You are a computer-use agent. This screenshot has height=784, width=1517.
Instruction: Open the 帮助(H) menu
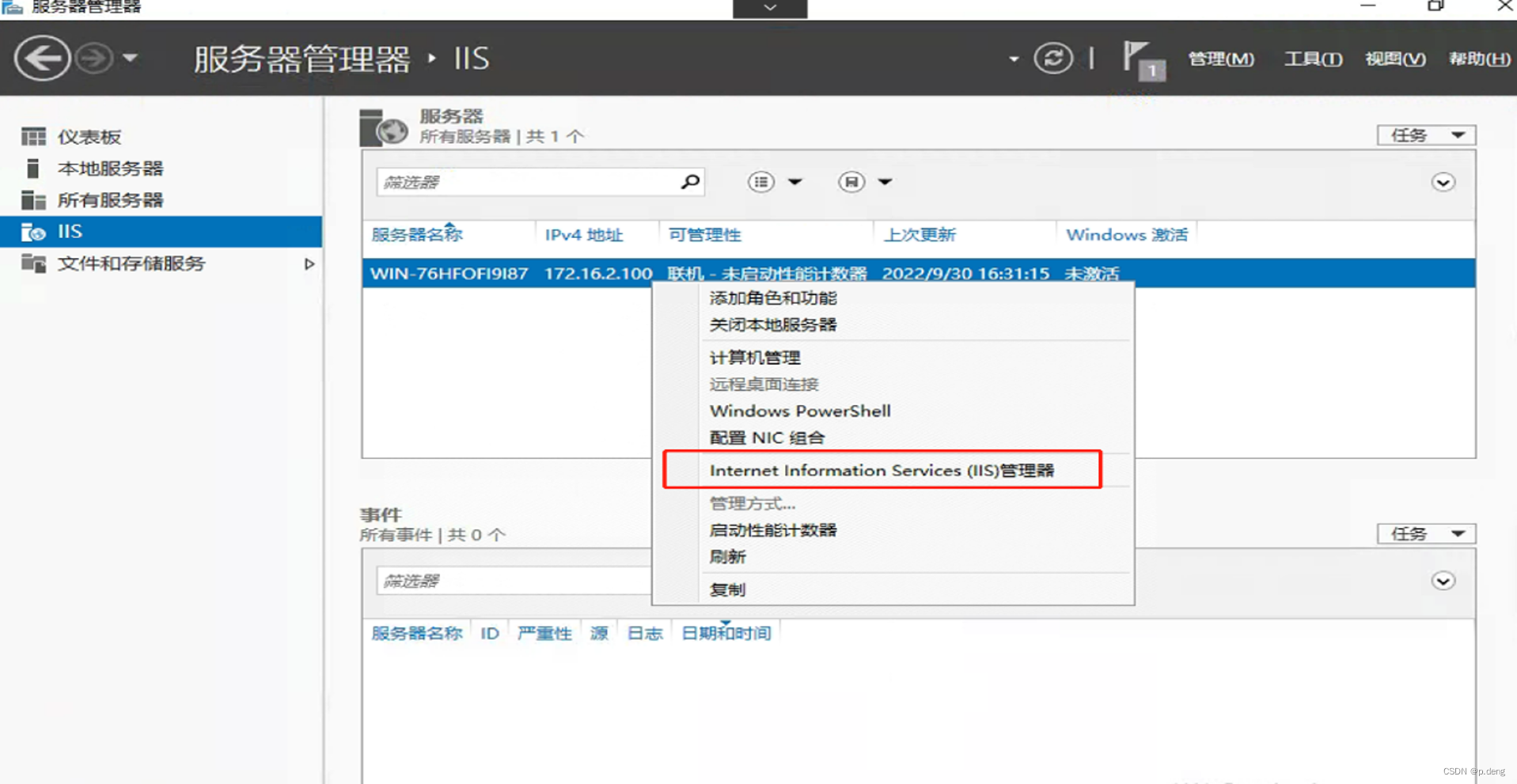(1479, 59)
